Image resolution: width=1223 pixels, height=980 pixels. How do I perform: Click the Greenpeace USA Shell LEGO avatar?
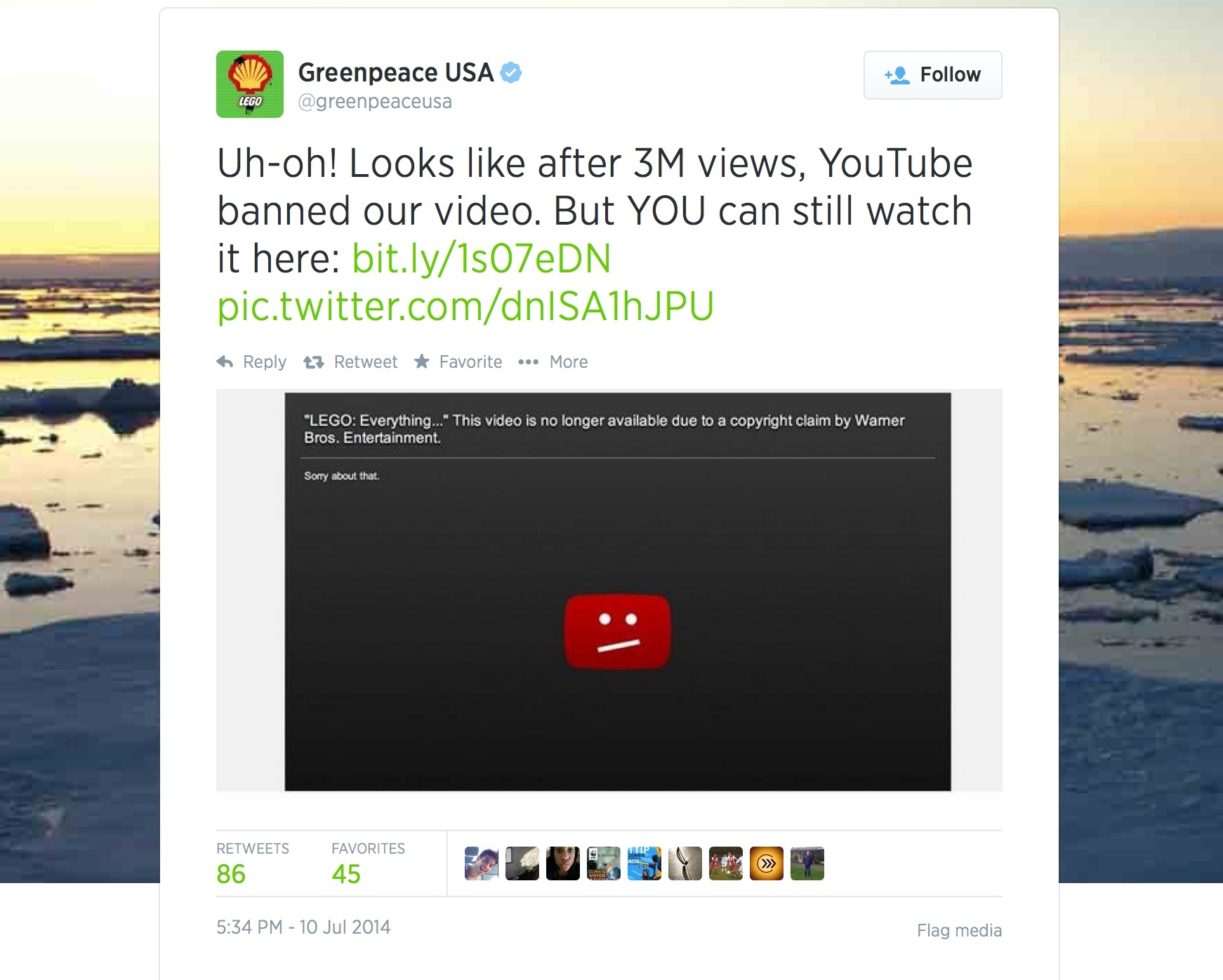[250, 84]
